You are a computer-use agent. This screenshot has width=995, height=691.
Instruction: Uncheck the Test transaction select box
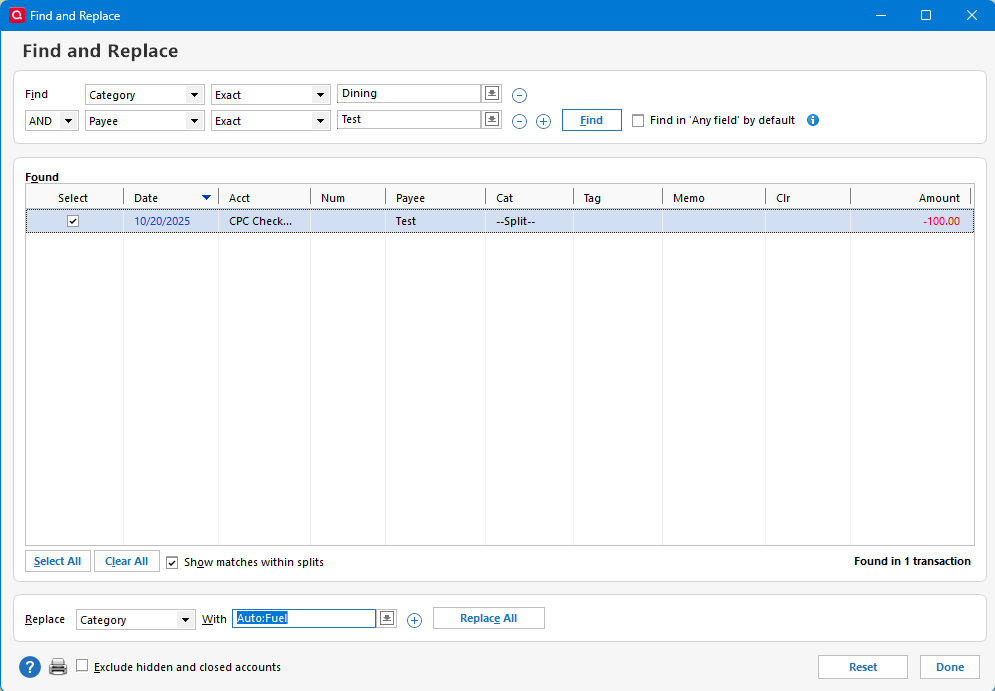pyautogui.click(x=73, y=221)
